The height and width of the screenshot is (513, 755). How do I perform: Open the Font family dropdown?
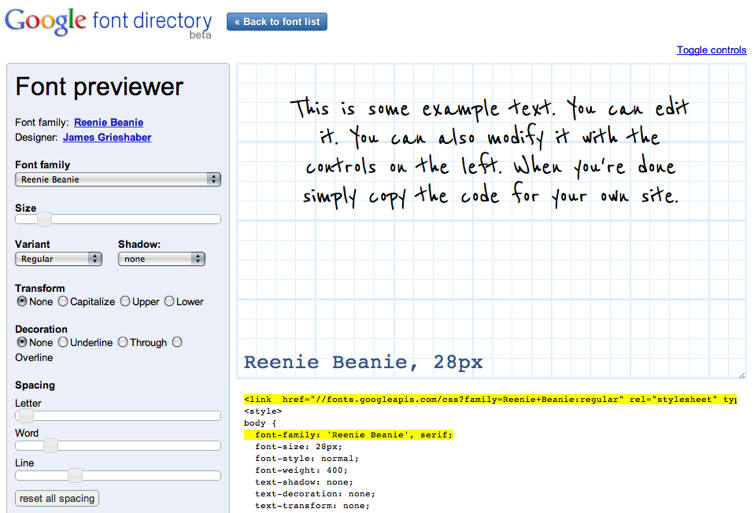pyautogui.click(x=118, y=180)
